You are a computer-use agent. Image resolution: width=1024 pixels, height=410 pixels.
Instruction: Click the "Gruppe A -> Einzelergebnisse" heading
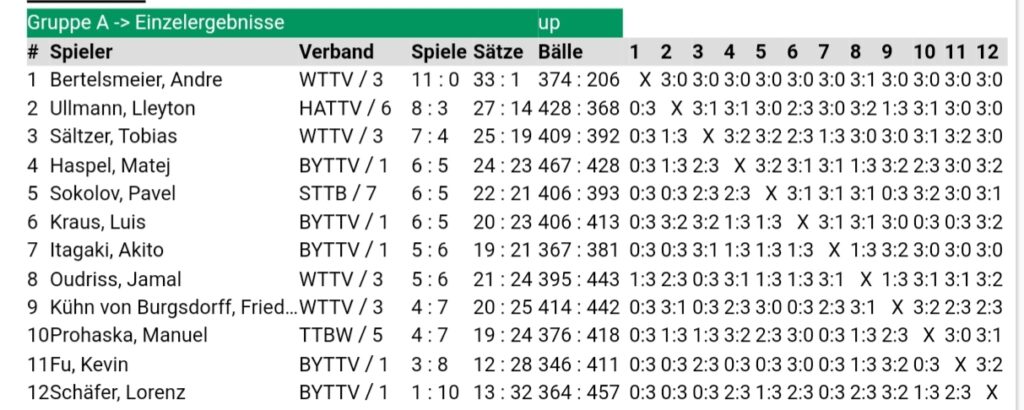coord(155,23)
